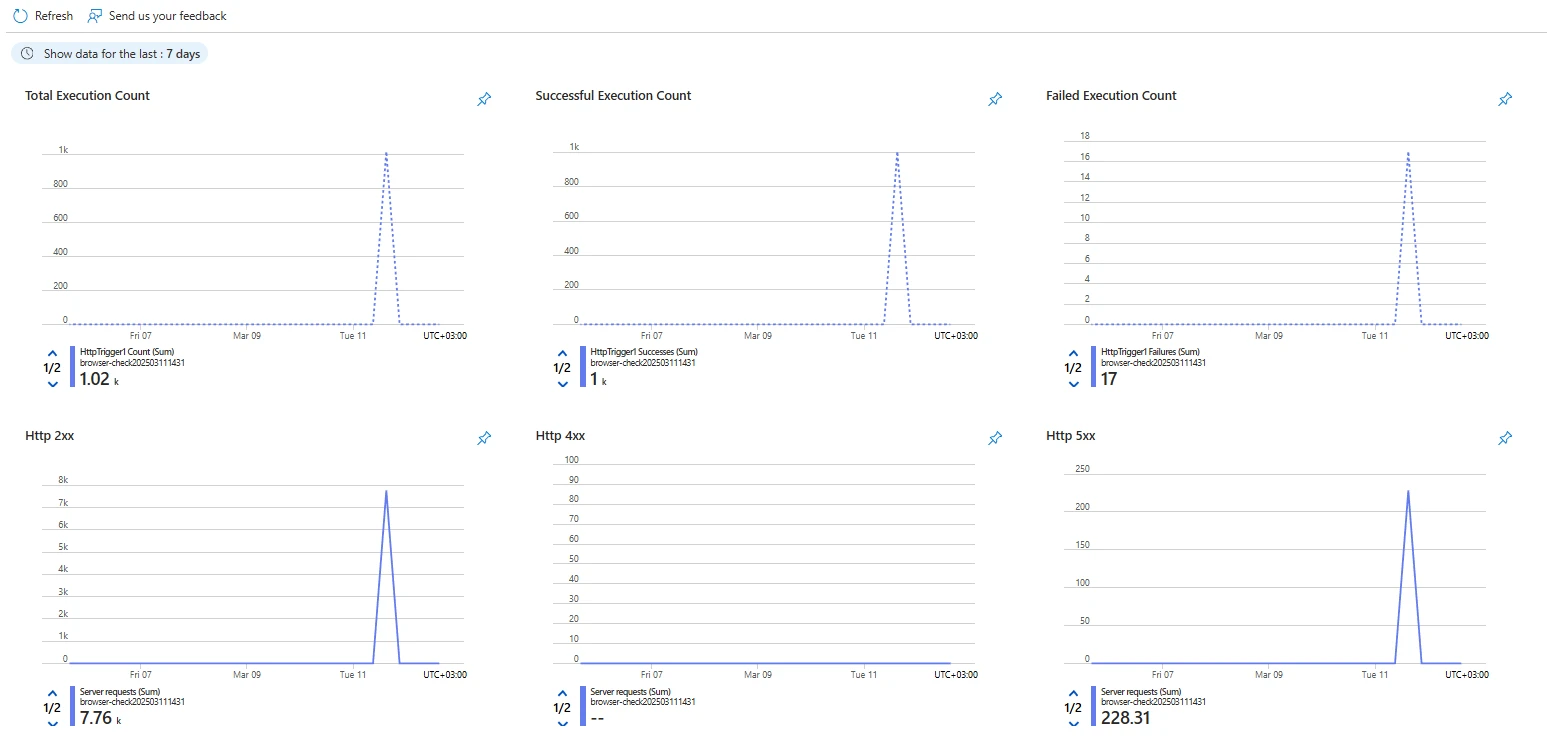Click the Refresh label text
1547x742 pixels.
[54, 16]
